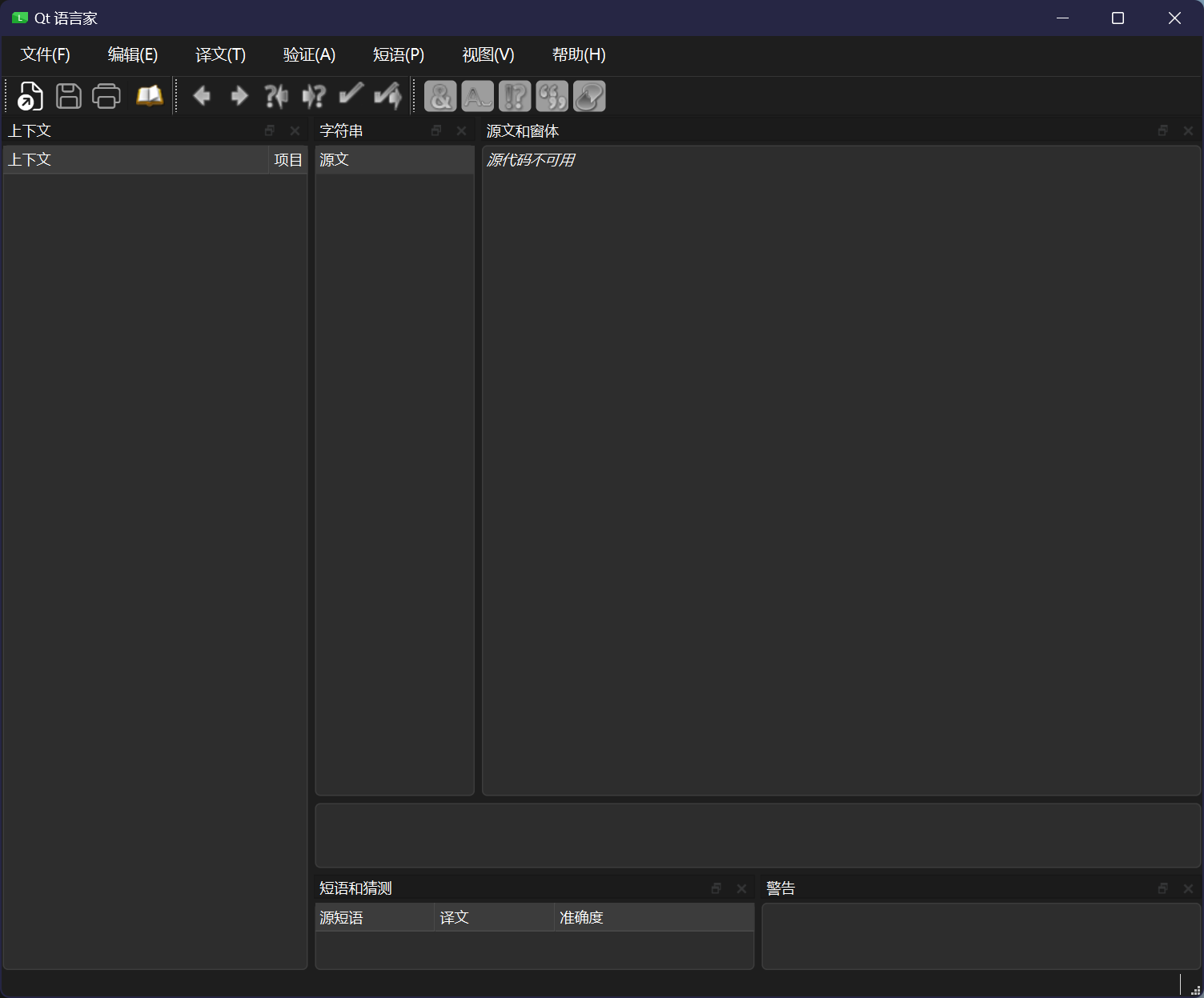Image resolution: width=1204 pixels, height=998 pixels.
Task: Open the 文件(F) menu
Action: 46,54
